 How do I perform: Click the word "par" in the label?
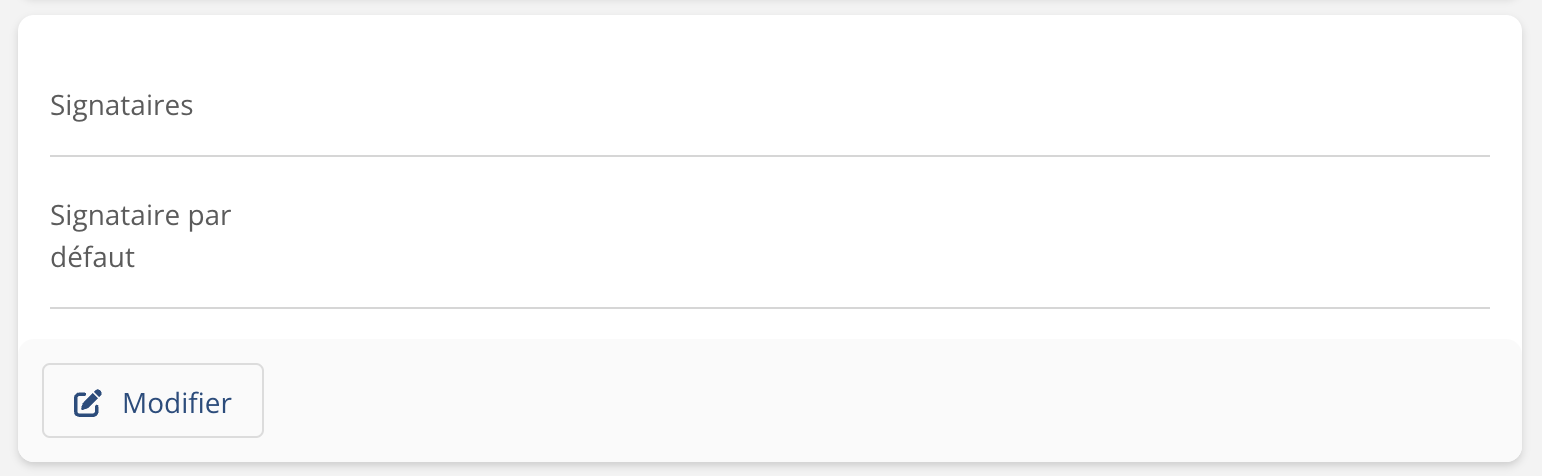tap(209, 215)
